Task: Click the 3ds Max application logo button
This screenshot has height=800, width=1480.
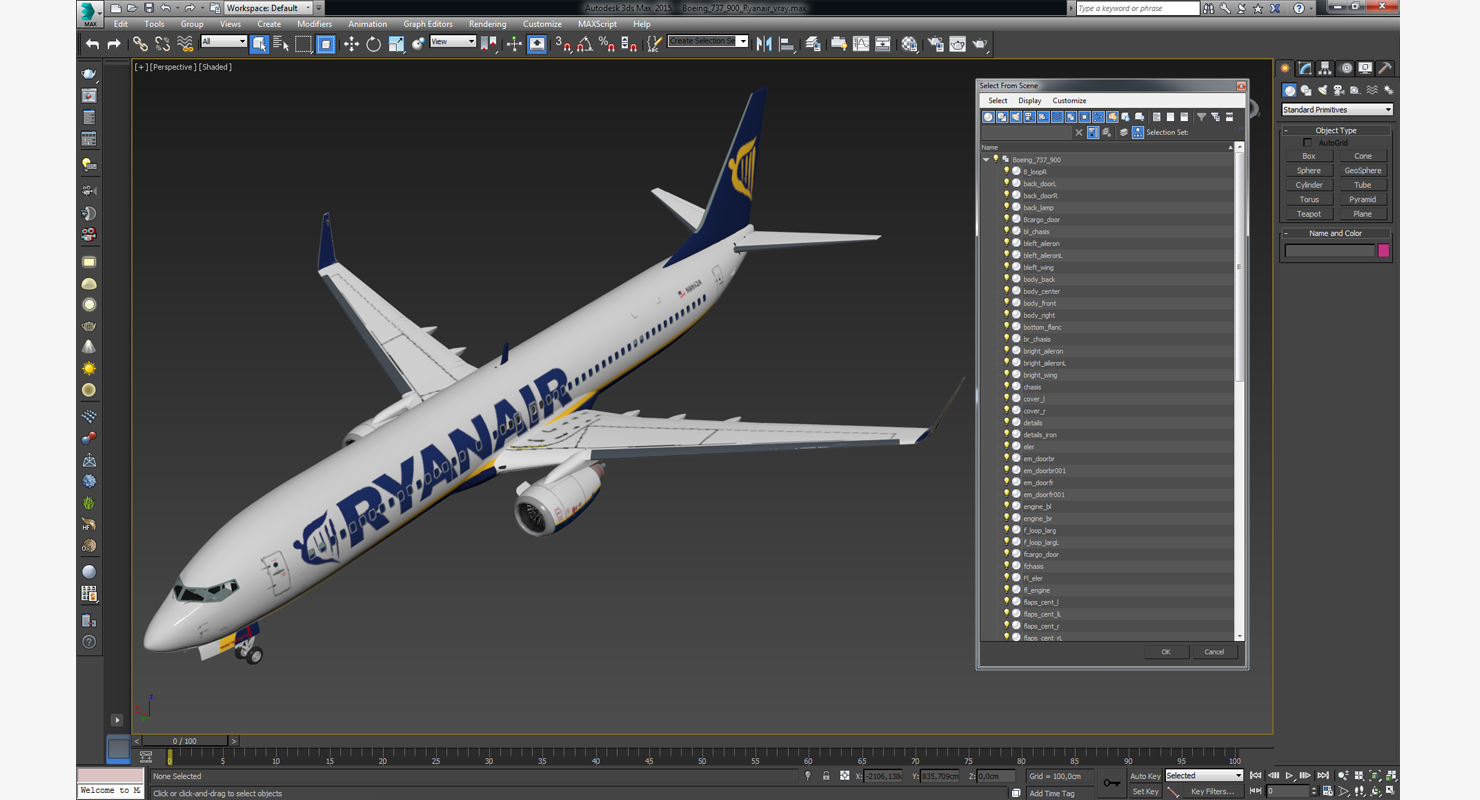Action: (x=90, y=14)
